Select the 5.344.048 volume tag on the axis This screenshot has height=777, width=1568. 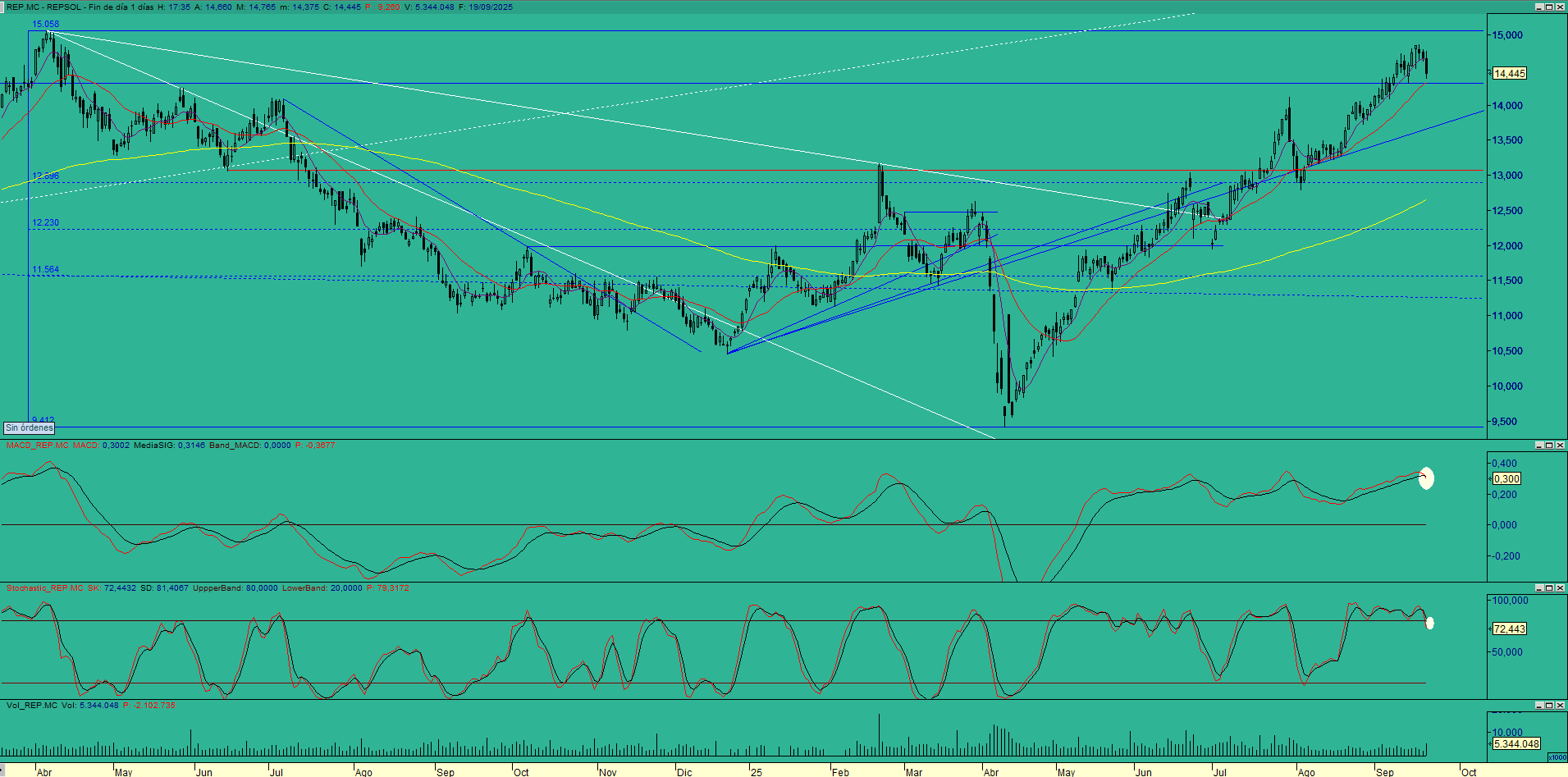[1516, 744]
